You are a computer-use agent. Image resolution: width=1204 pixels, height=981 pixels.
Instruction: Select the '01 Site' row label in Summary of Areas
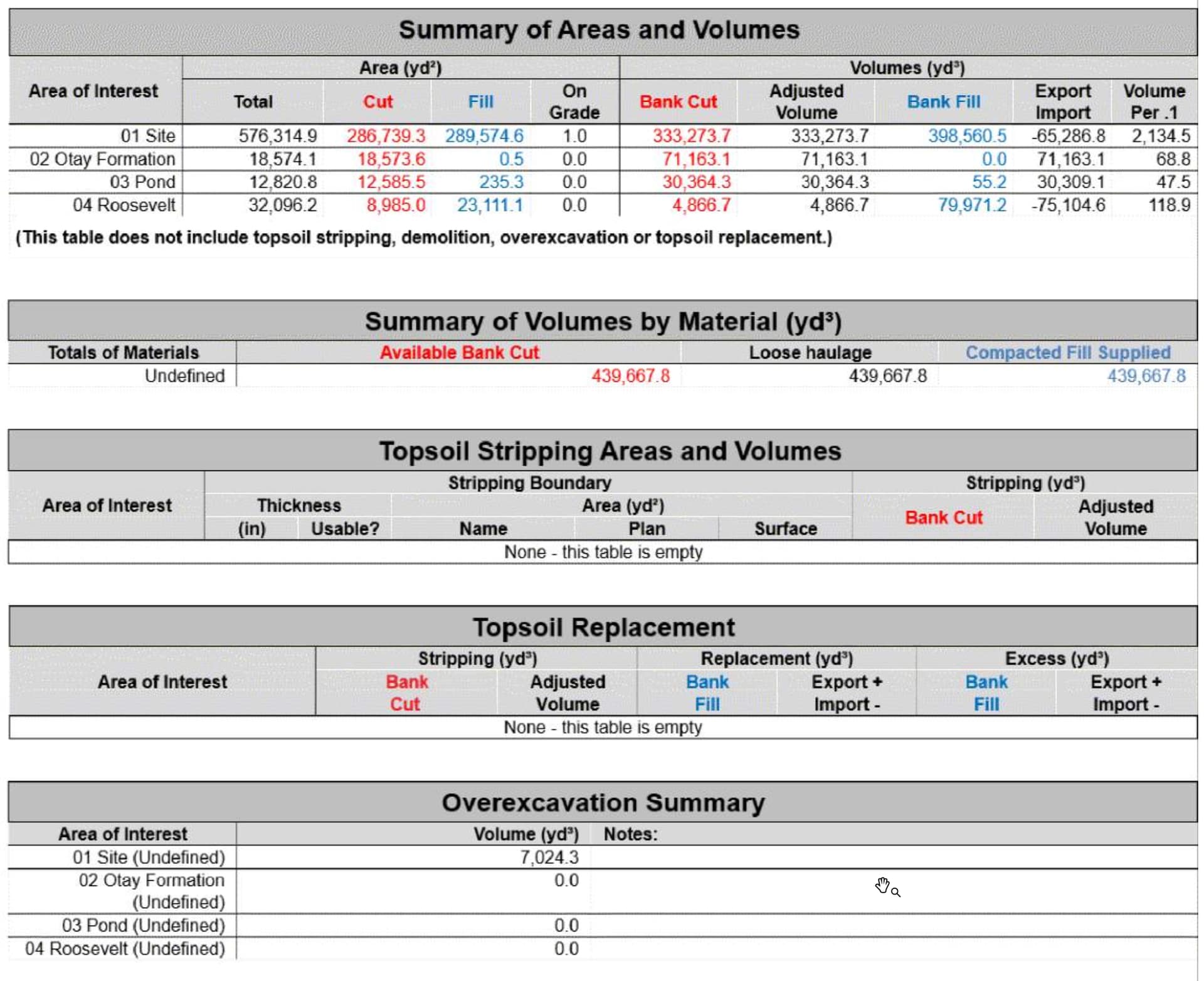148,135
